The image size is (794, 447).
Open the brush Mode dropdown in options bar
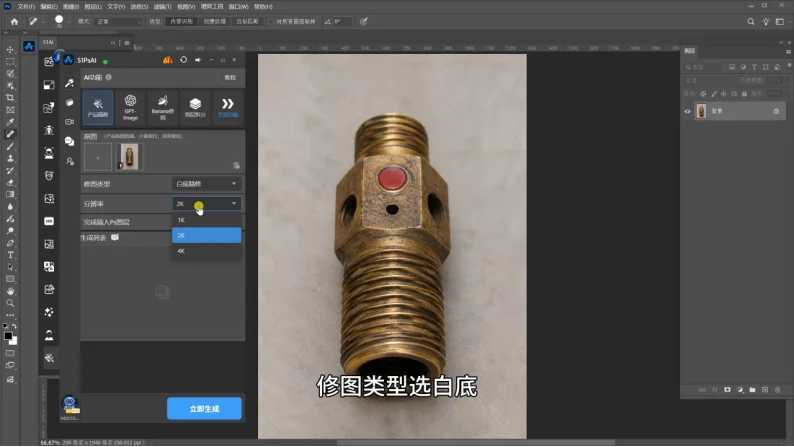119,22
